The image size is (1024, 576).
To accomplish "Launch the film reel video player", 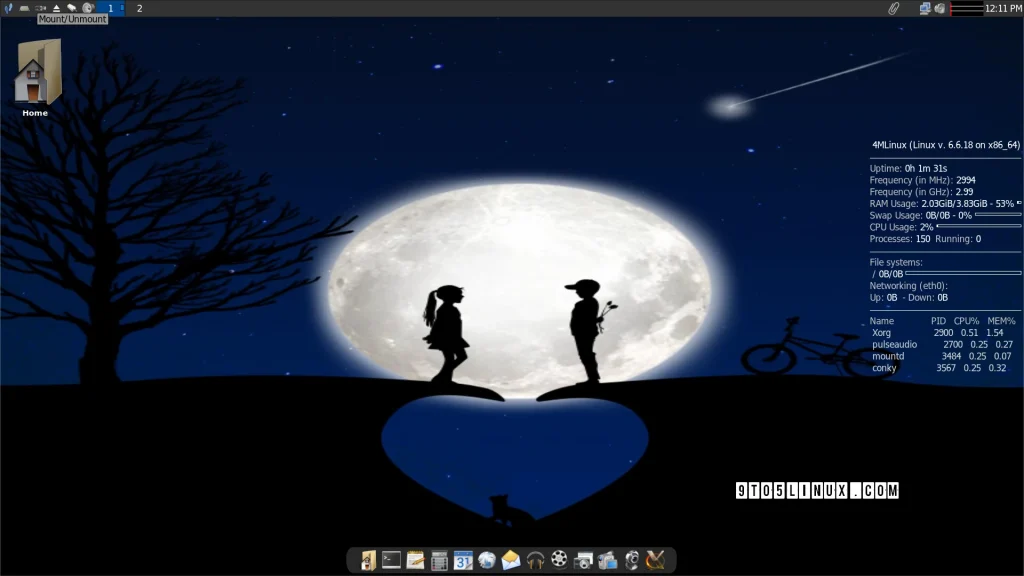I will point(559,560).
